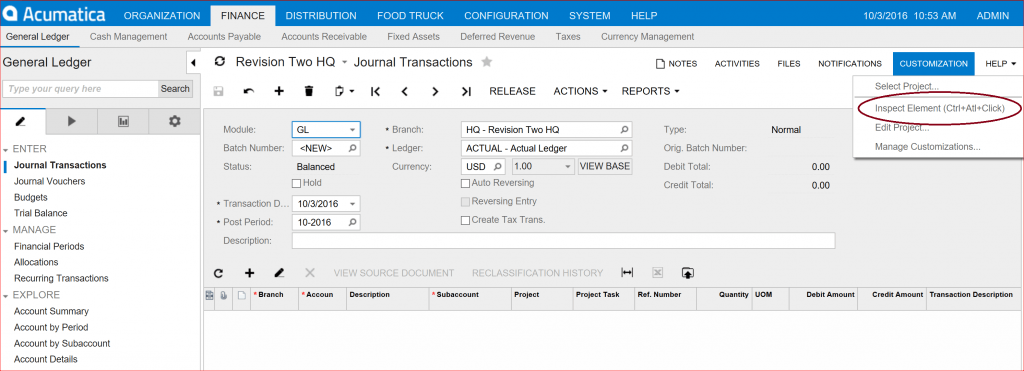The height and width of the screenshot is (371, 1024).
Task: Collapse the General Ledger side panel arrow
Action: (193, 63)
